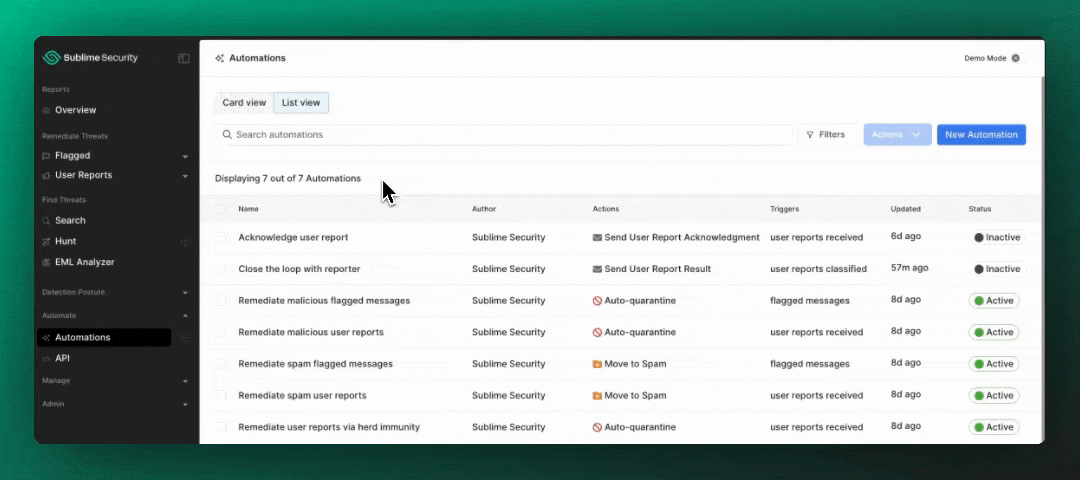Screen dimensions: 1080x480
Task: Click 'user reports classified' trigger text
Action: coord(818,269)
